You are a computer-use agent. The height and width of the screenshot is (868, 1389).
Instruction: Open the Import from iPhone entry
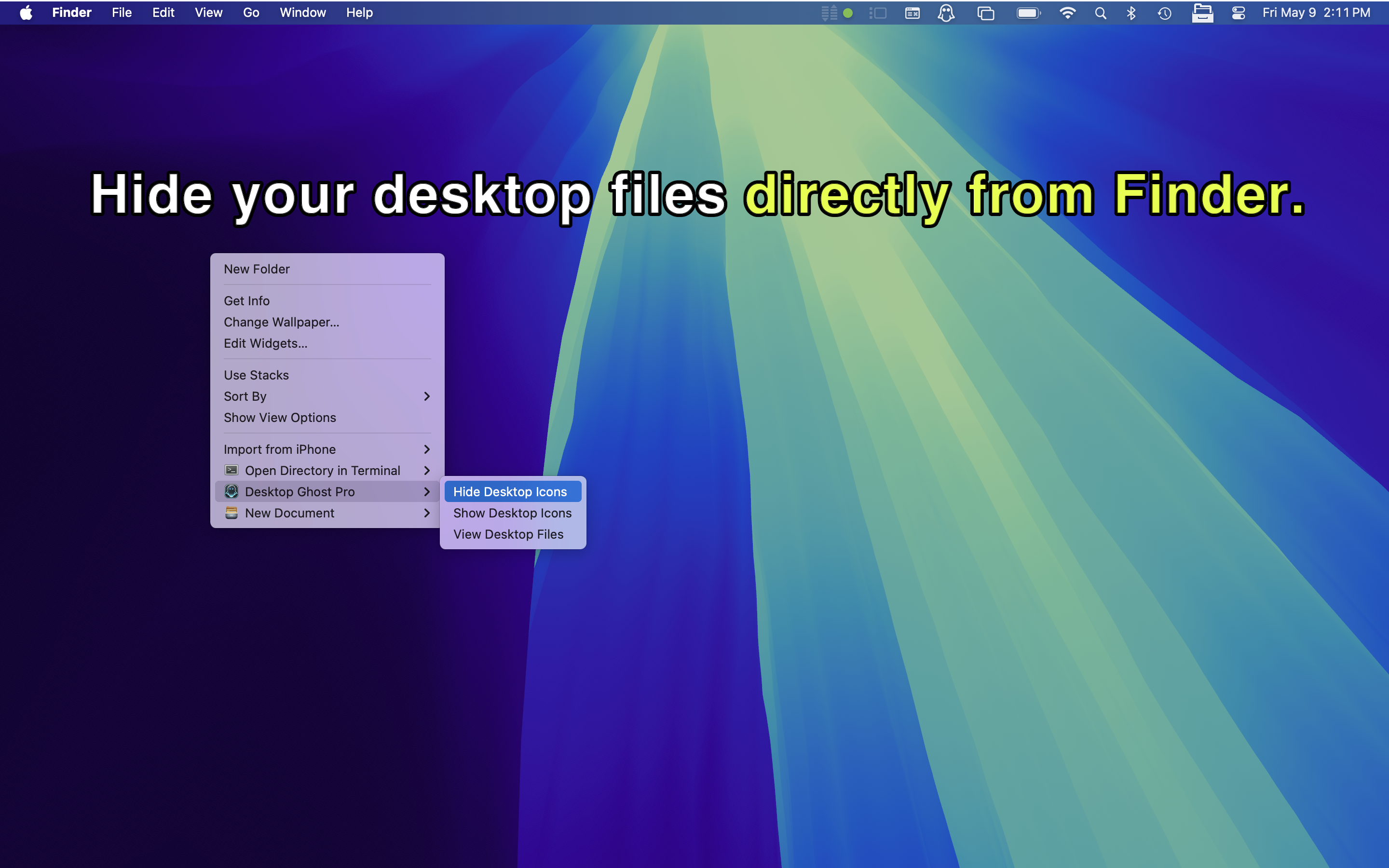[x=327, y=449]
